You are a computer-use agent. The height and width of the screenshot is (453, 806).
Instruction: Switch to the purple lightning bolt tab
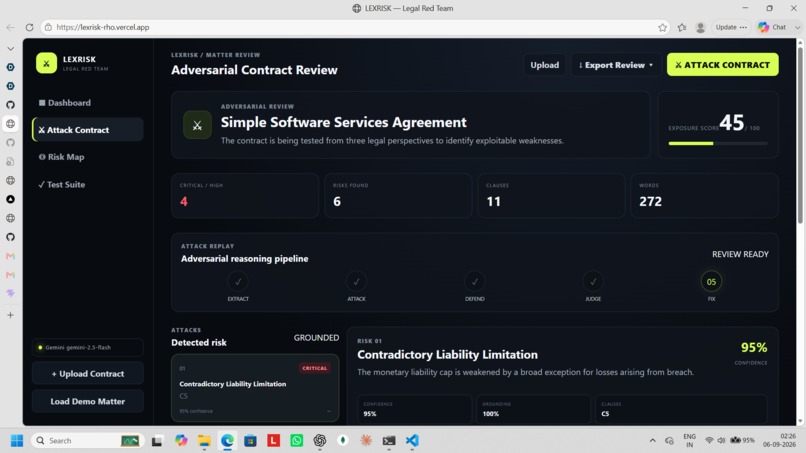pos(11,294)
